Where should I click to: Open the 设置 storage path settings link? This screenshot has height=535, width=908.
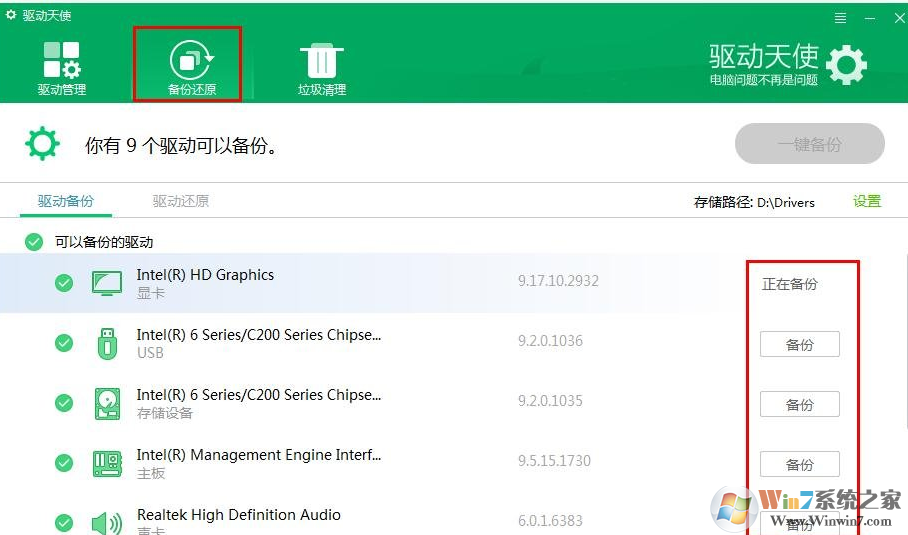click(x=867, y=201)
